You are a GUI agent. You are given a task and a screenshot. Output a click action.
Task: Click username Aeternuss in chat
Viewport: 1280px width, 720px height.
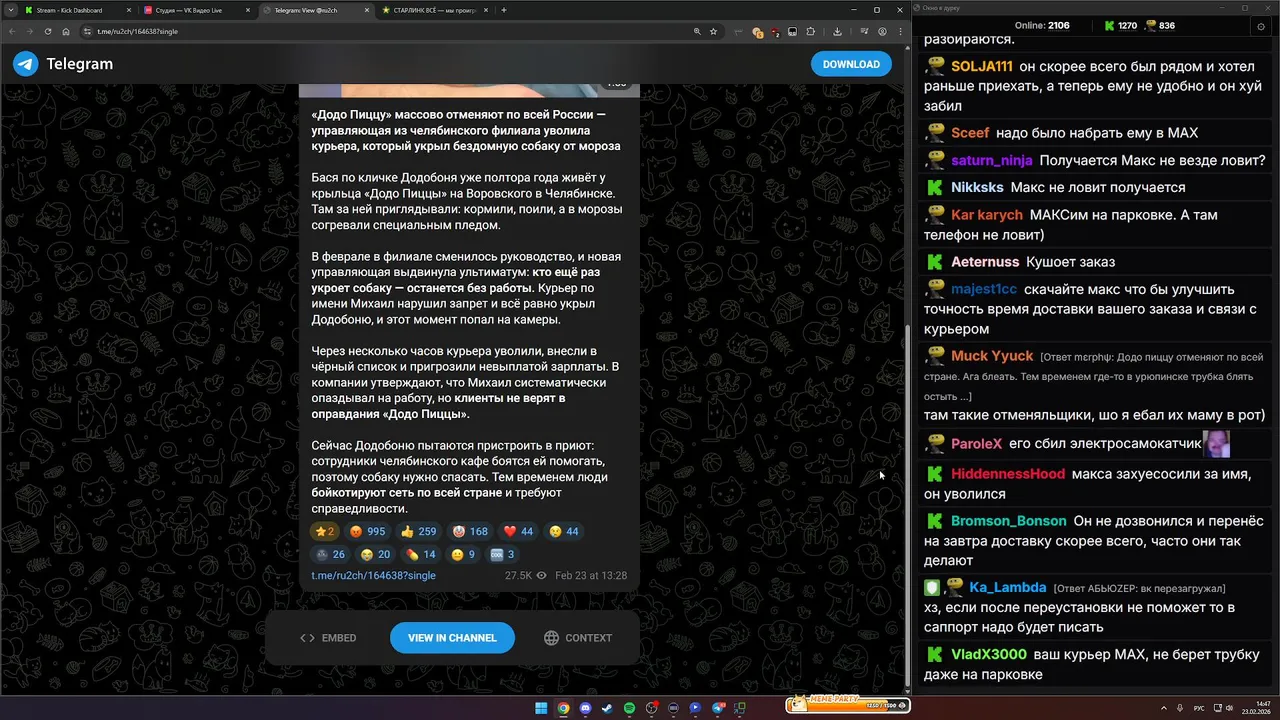(985, 262)
